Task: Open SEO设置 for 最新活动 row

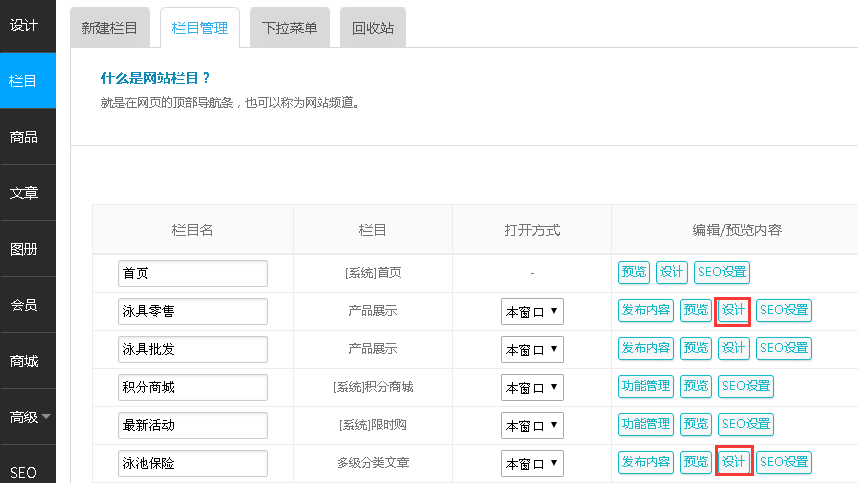Action: [745, 424]
